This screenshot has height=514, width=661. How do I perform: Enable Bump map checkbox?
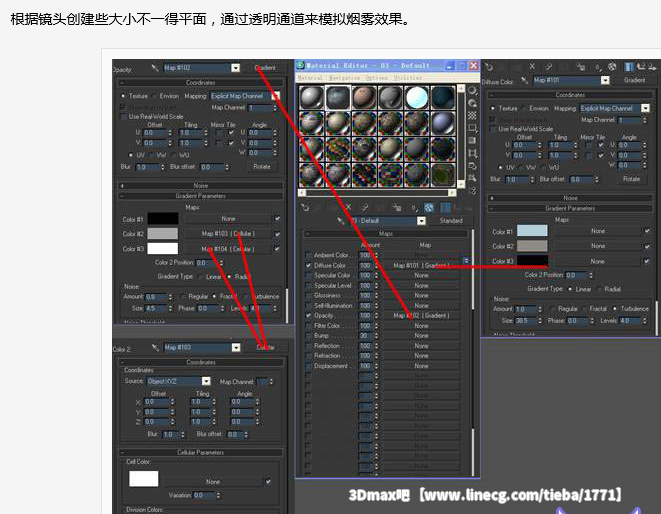point(309,336)
